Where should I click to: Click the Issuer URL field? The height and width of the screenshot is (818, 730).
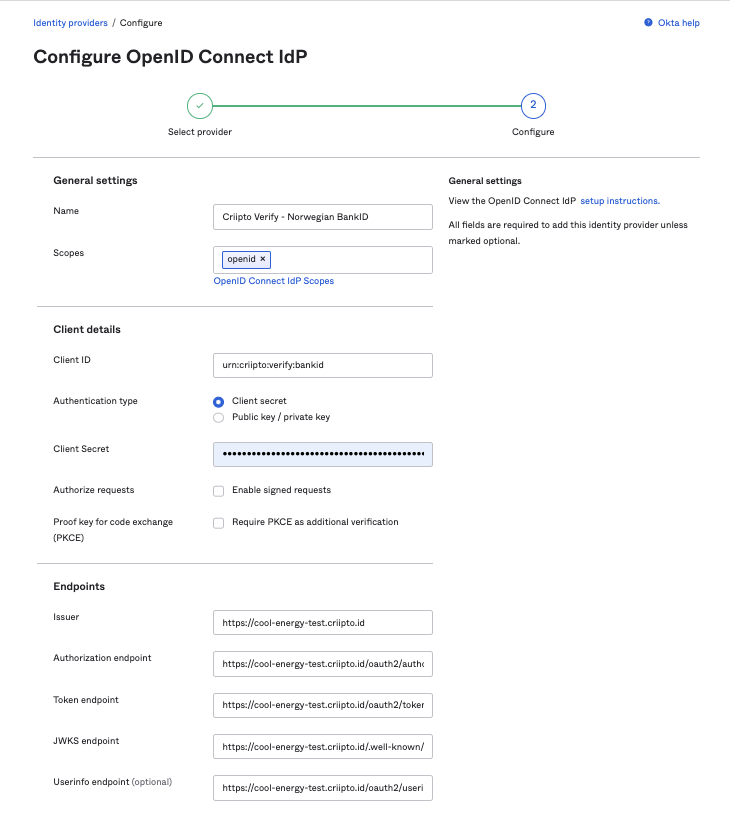323,623
